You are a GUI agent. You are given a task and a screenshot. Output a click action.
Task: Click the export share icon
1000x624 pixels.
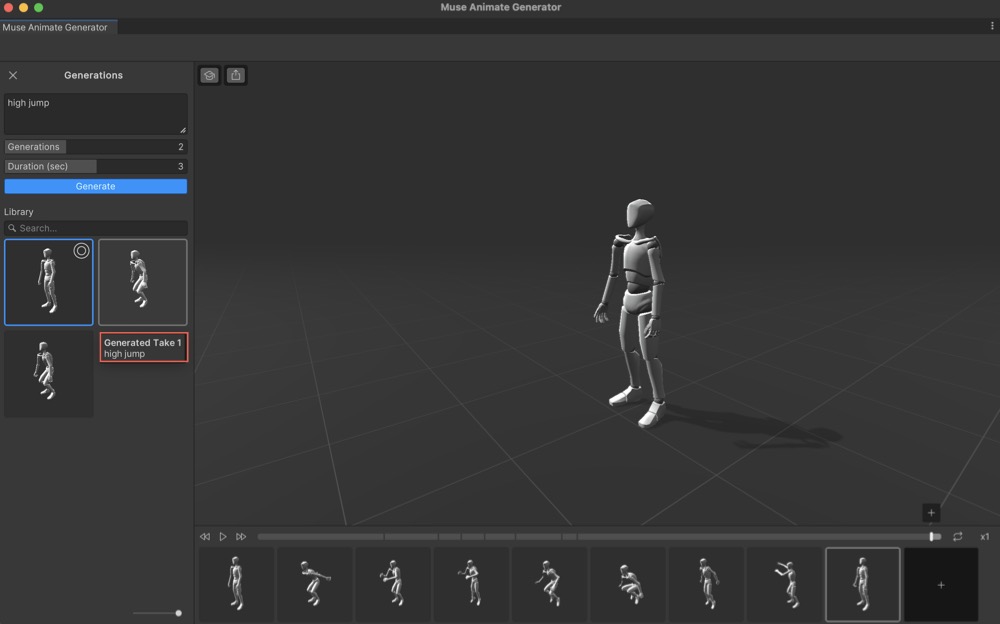[x=235, y=75]
